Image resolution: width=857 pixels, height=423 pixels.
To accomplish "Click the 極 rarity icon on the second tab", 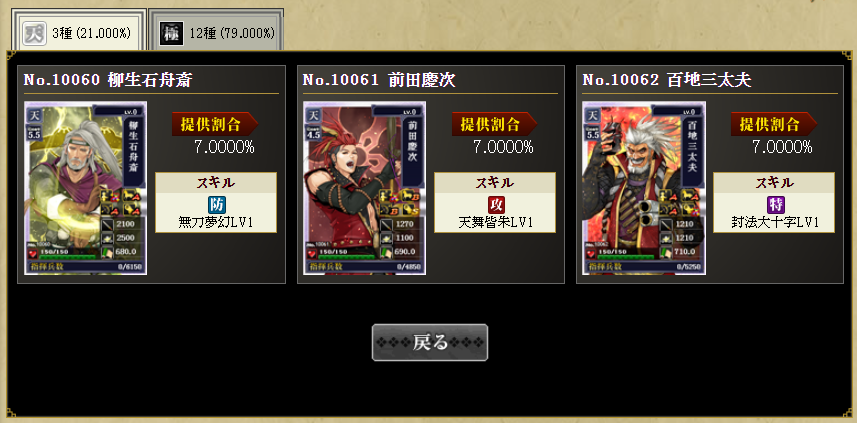I will point(171,34).
